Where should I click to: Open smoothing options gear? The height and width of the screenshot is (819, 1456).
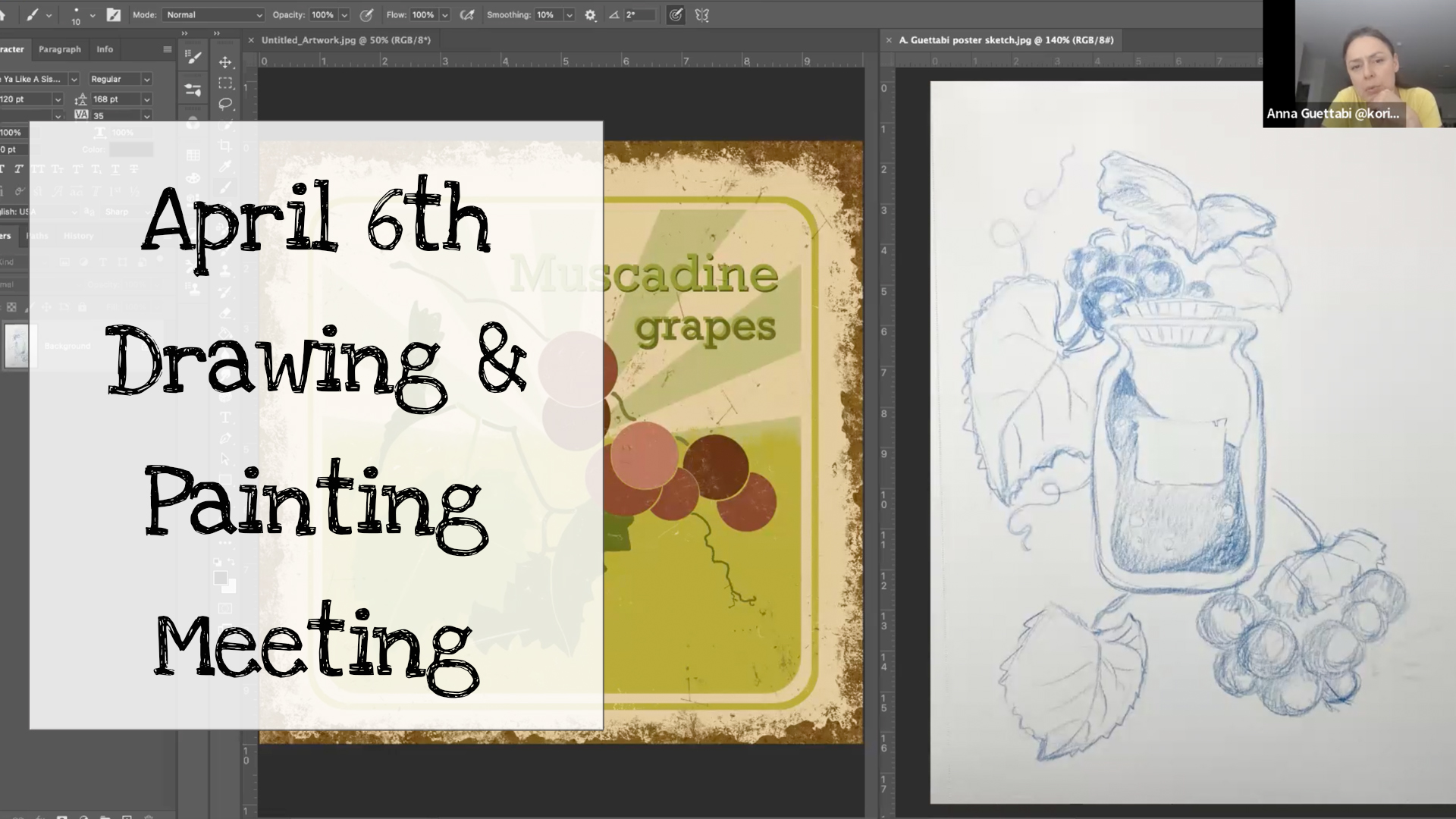tap(591, 14)
